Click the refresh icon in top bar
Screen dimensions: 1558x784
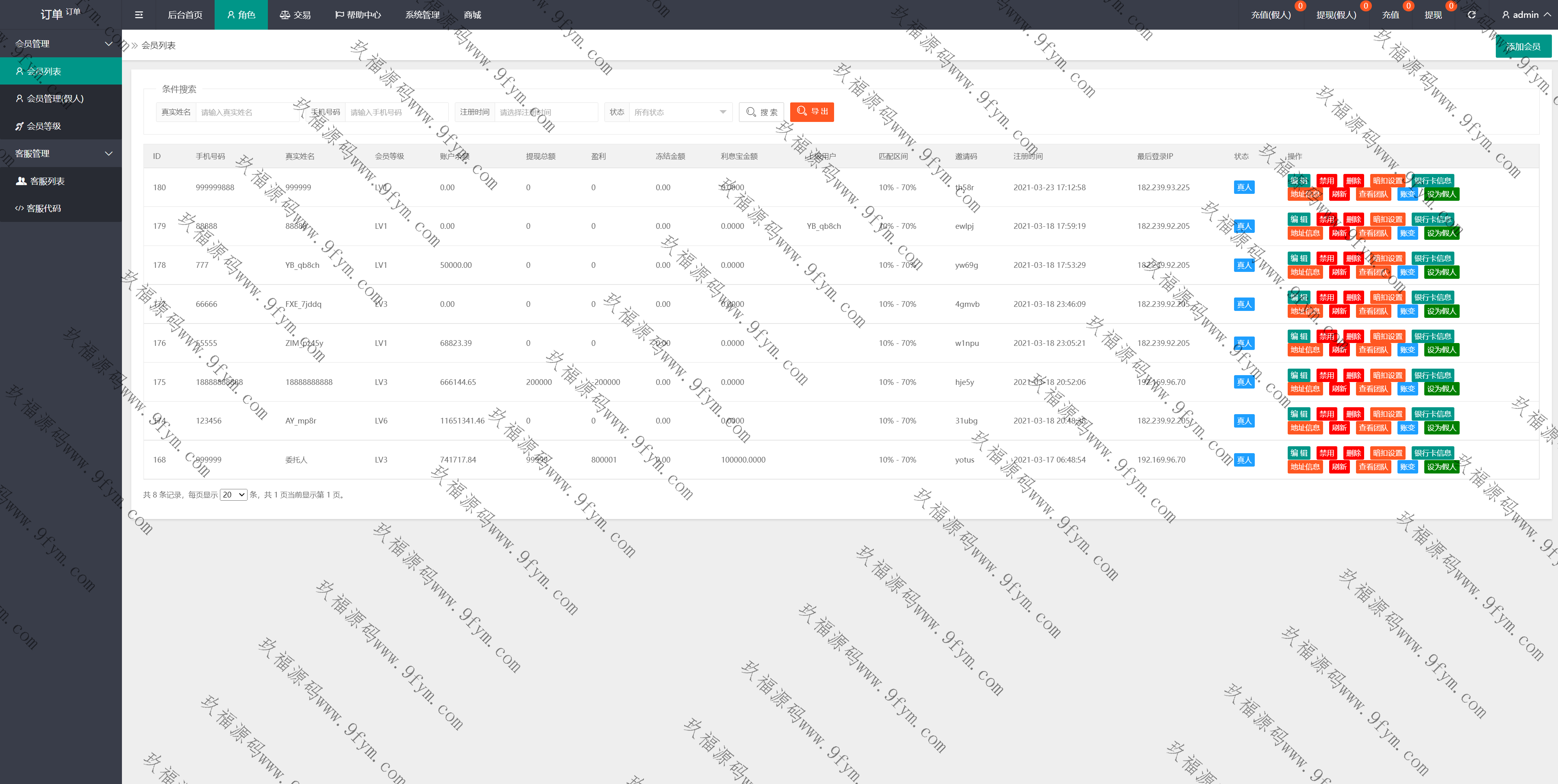1471,15
